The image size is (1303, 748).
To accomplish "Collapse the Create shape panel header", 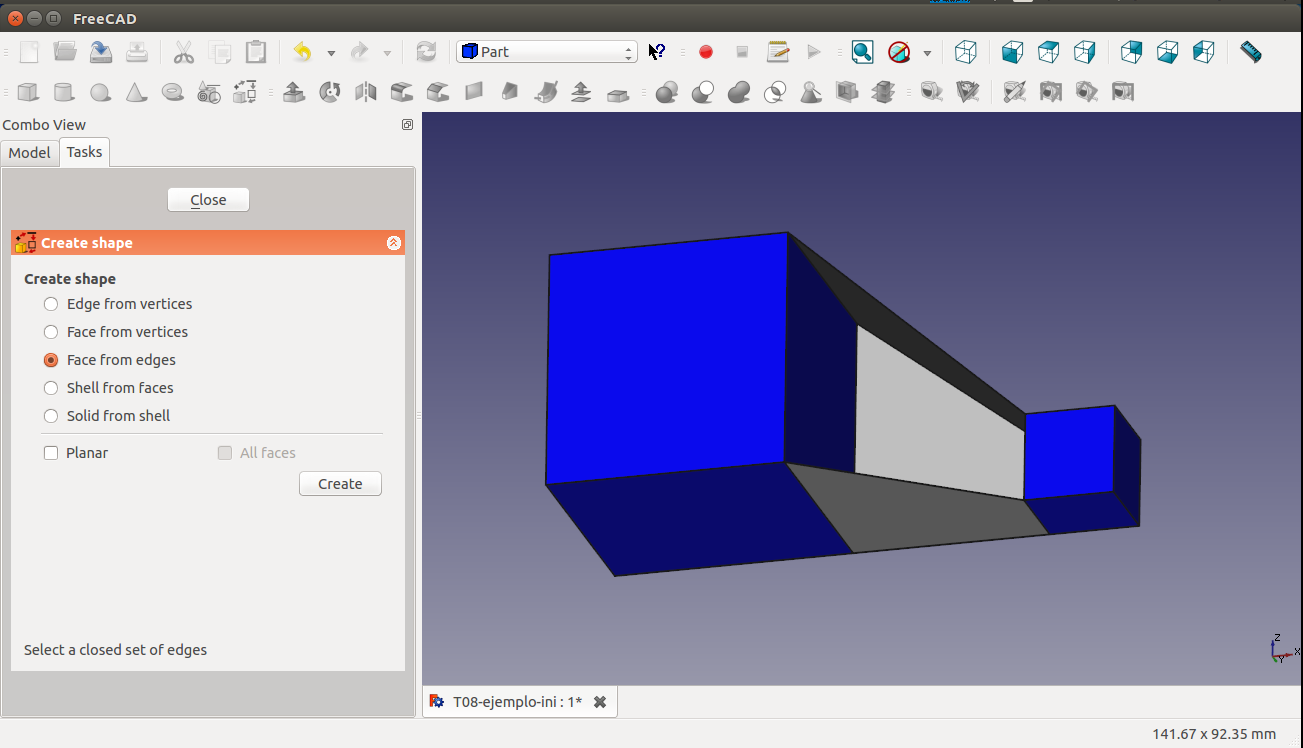I will [393, 243].
